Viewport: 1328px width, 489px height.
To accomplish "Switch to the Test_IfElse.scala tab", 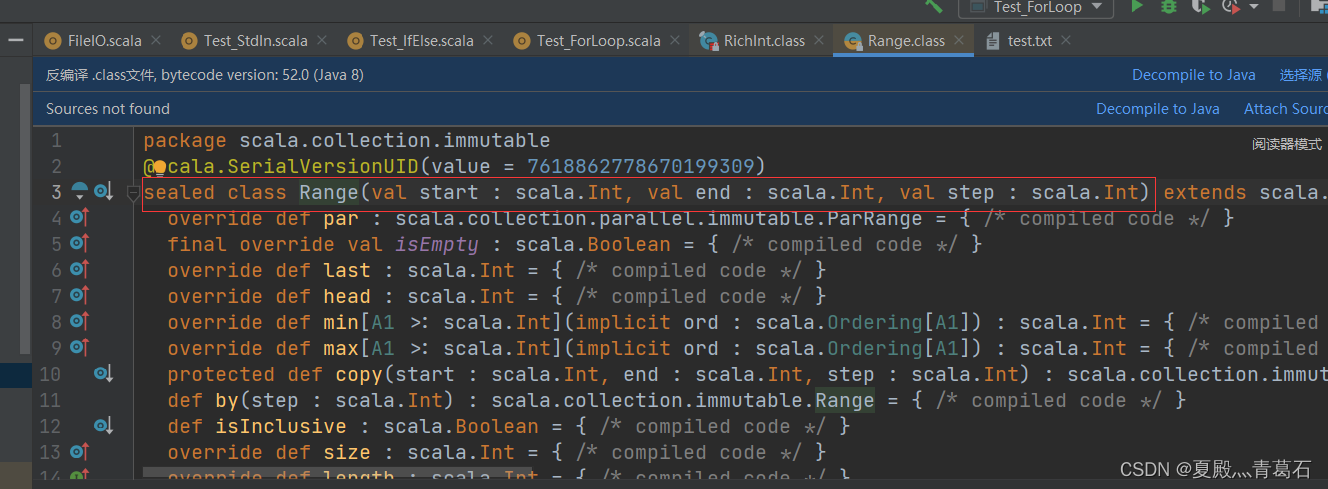I will (x=421, y=41).
